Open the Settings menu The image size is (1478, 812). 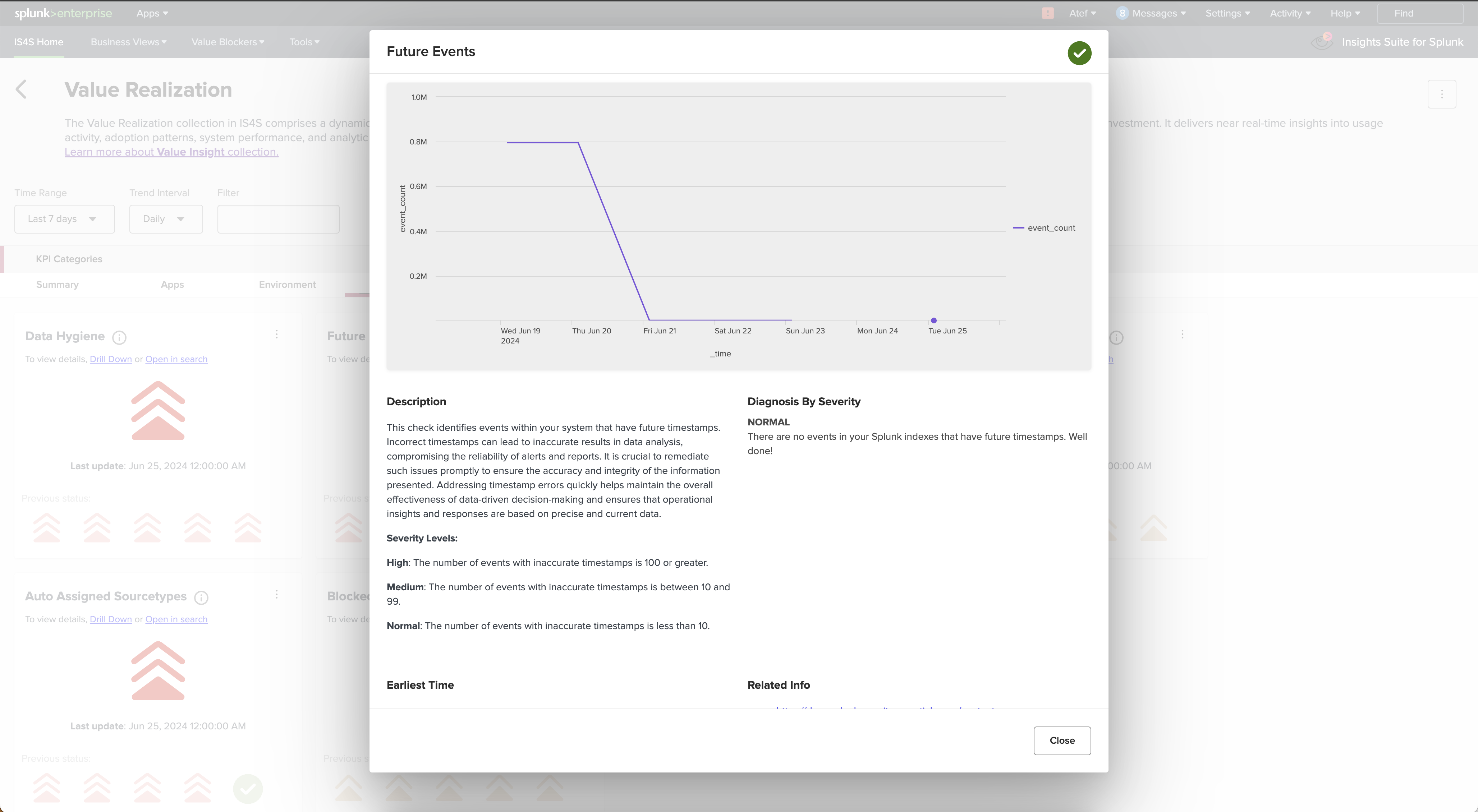tap(1228, 13)
